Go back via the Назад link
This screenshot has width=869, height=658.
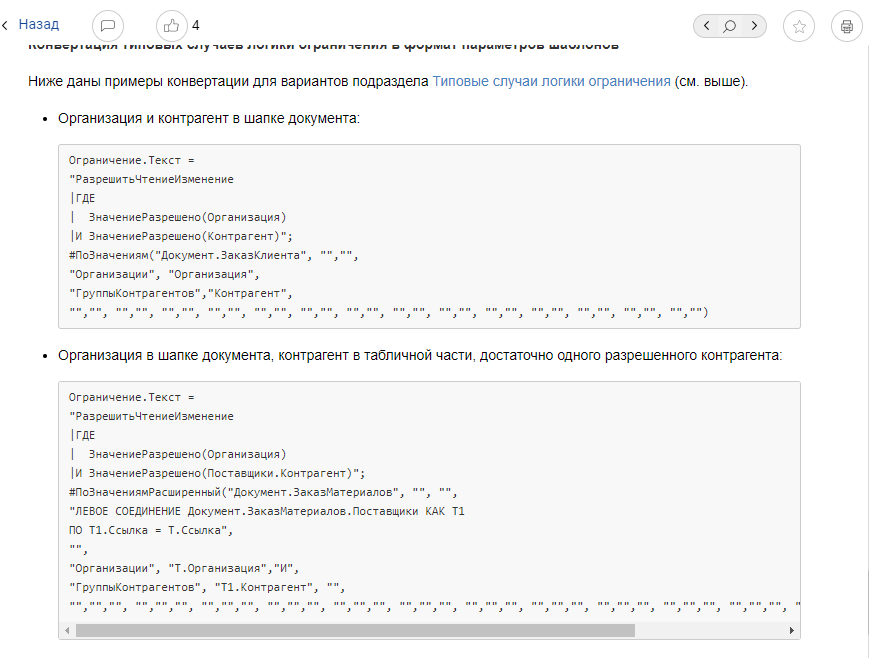38,24
